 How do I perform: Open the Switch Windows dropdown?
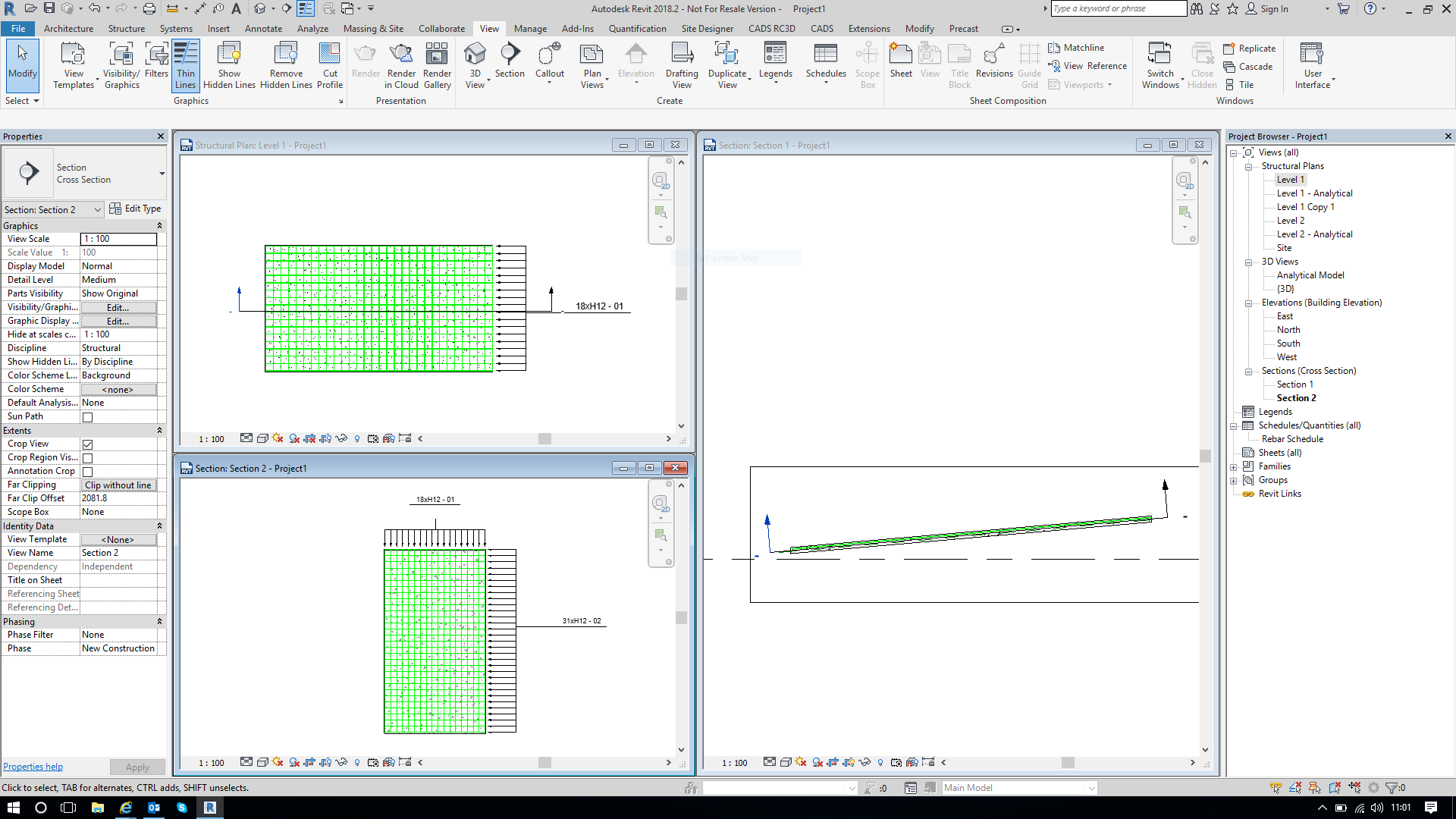[1182, 79]
